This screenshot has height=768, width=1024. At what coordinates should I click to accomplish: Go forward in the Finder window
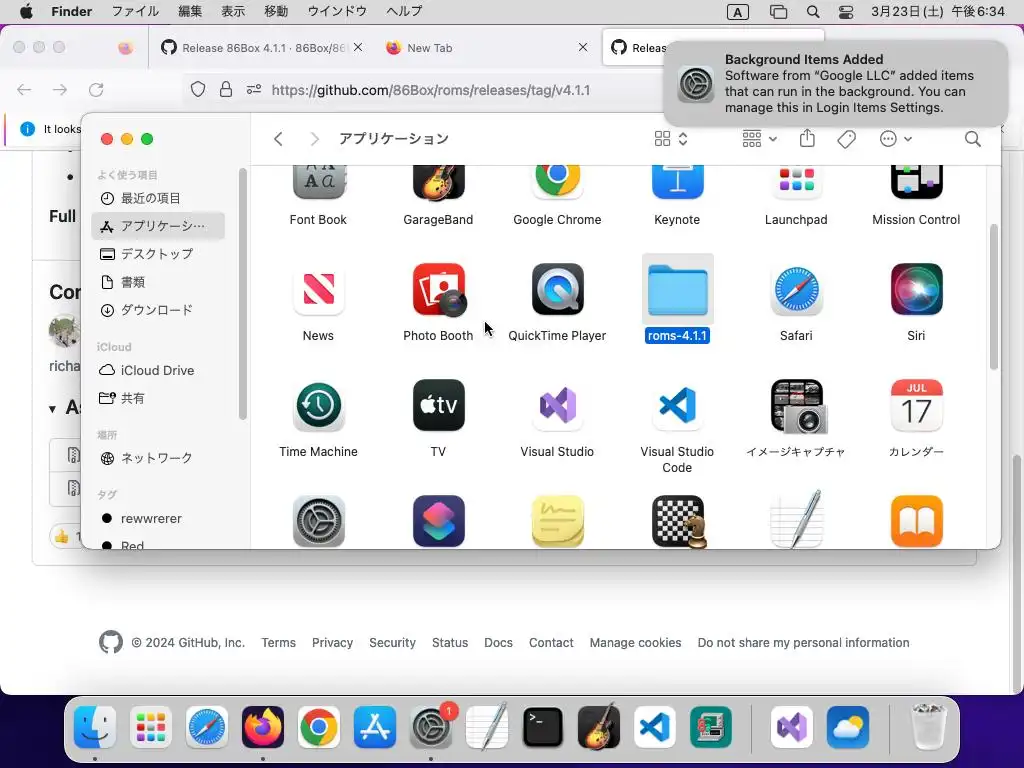pyautogui.click(x=314, y=138)
